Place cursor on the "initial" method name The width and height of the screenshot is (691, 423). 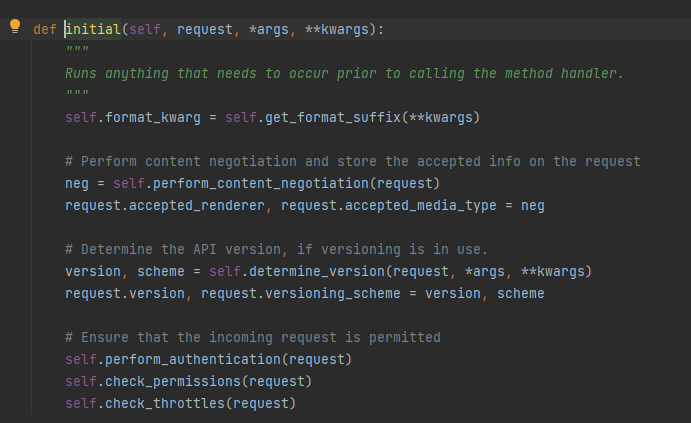pos(93,29)
